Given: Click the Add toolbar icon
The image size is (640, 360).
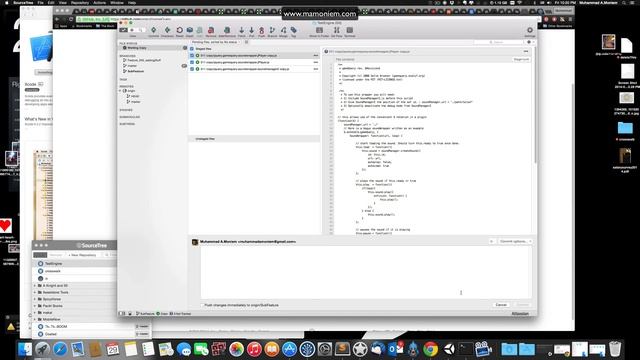Looking at the screenshot, I should pos(200,31).
